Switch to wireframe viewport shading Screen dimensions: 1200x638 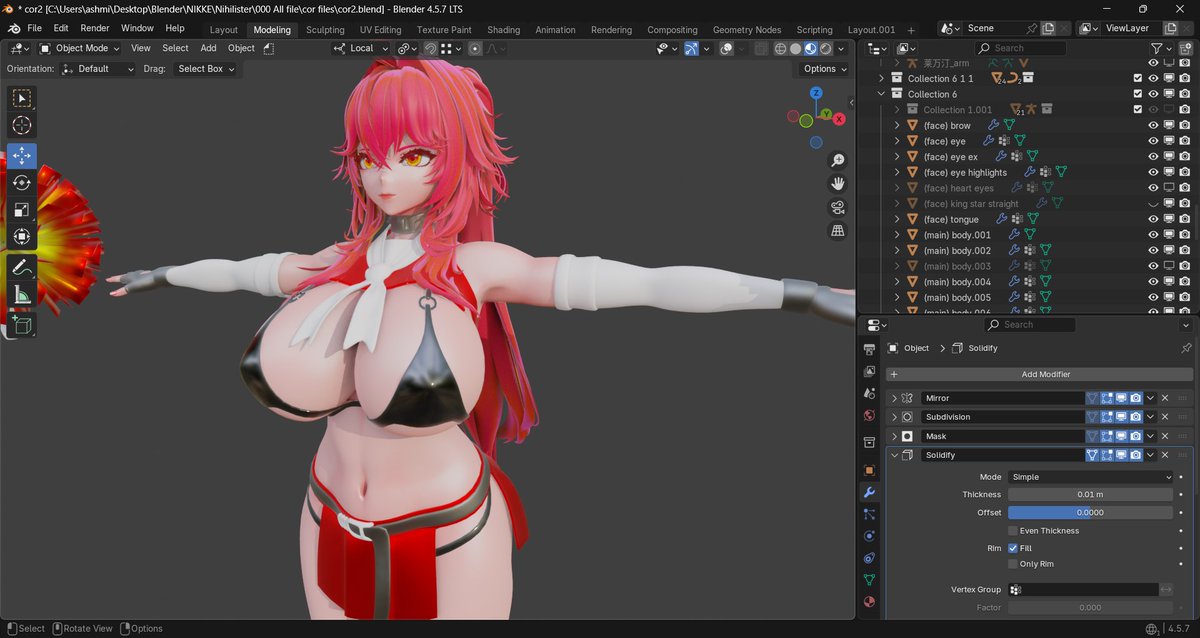[781, 48]
